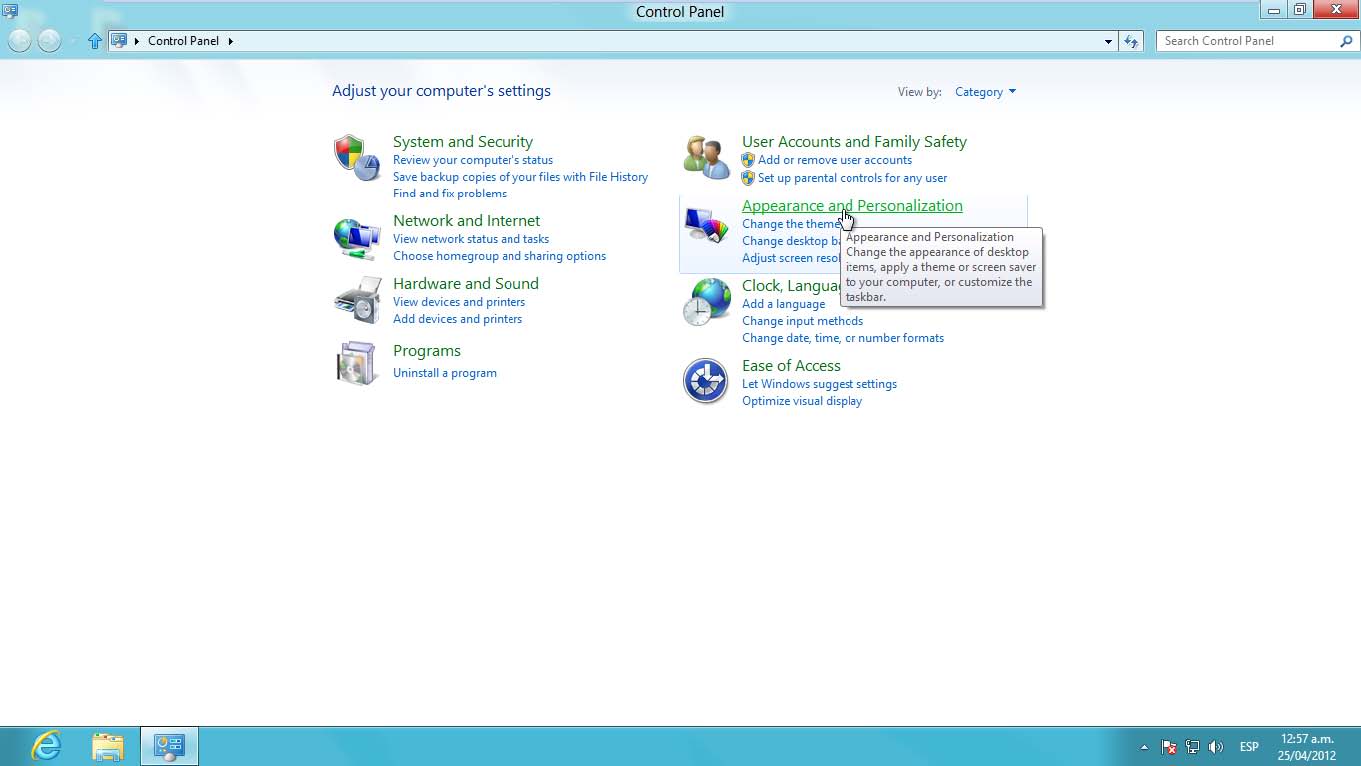Click the Programs category icon
This screenshot has width=1361, height=766.
[x=357, y=362]
